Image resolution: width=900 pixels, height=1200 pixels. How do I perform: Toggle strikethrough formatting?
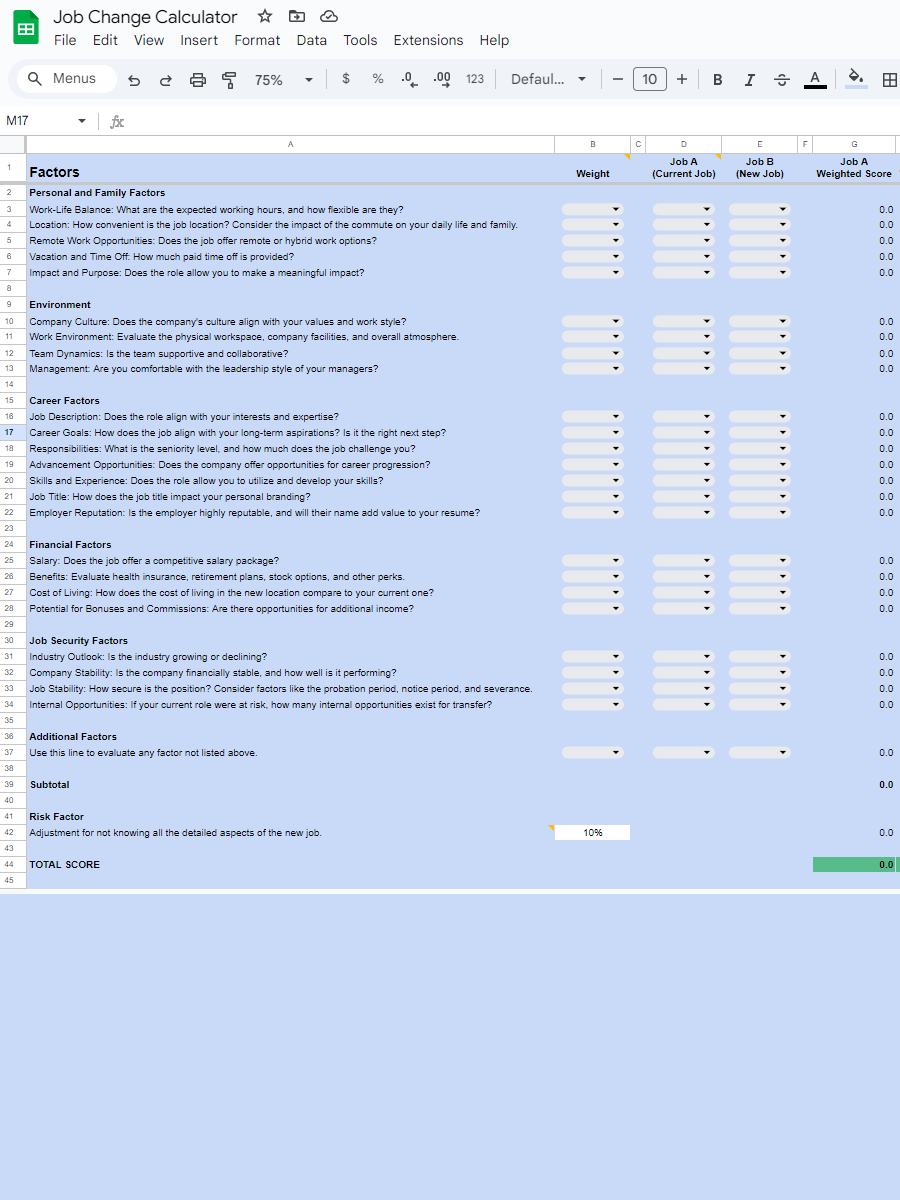[782, 80]
